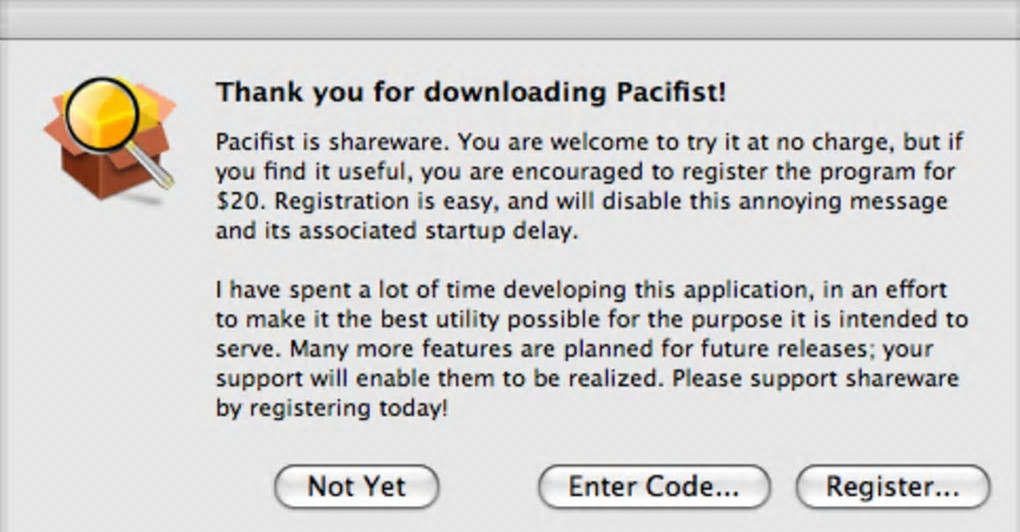
Task: Click the dialog's title bar
Action: 510,20
